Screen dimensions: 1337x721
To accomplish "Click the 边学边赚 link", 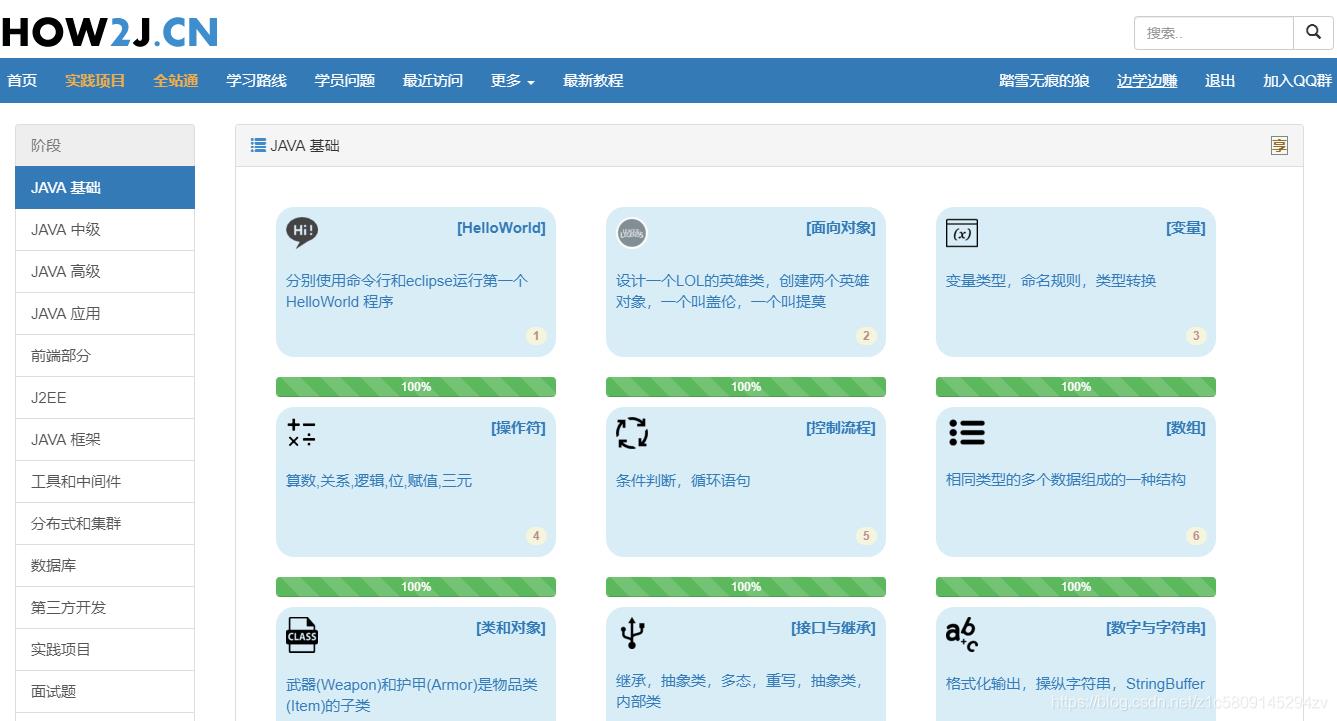I will click(x=1147, y=81).
